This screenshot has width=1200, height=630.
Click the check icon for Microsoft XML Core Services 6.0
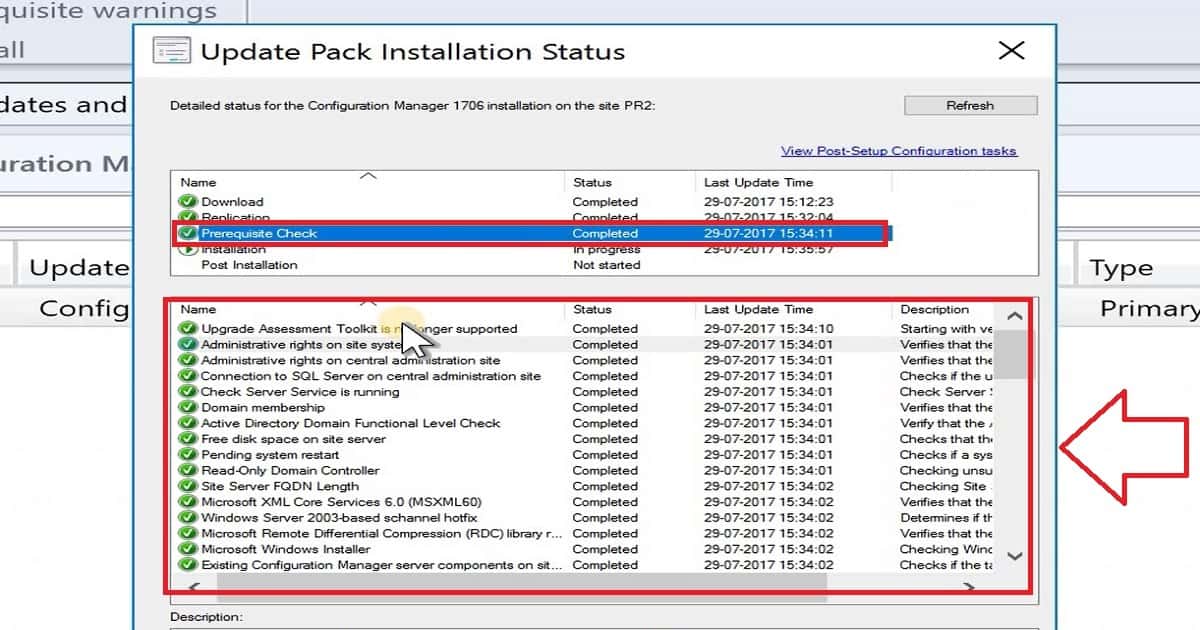click(x=188, y=502)
